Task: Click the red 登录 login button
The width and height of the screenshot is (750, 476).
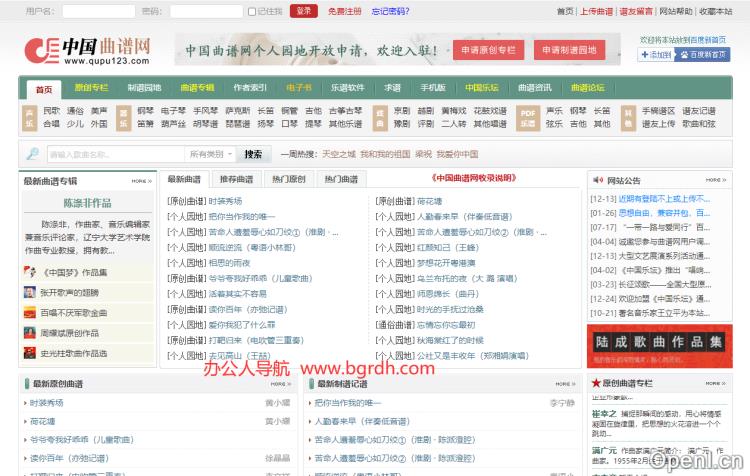Action: click(x=304, y=11)
